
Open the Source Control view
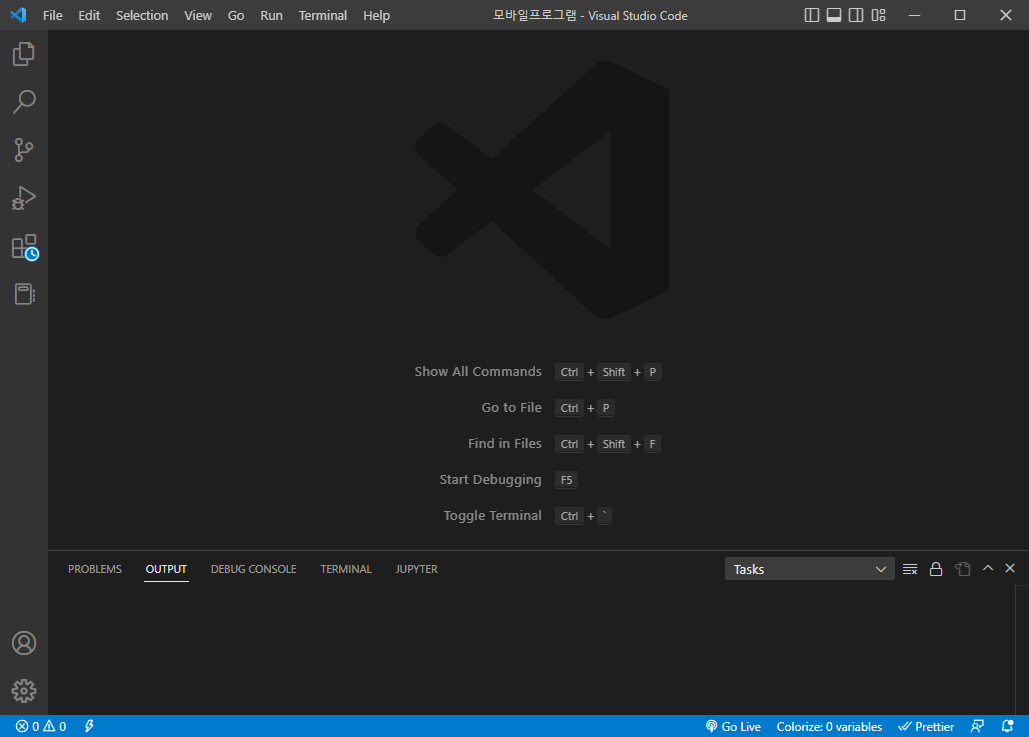[24, 150]
